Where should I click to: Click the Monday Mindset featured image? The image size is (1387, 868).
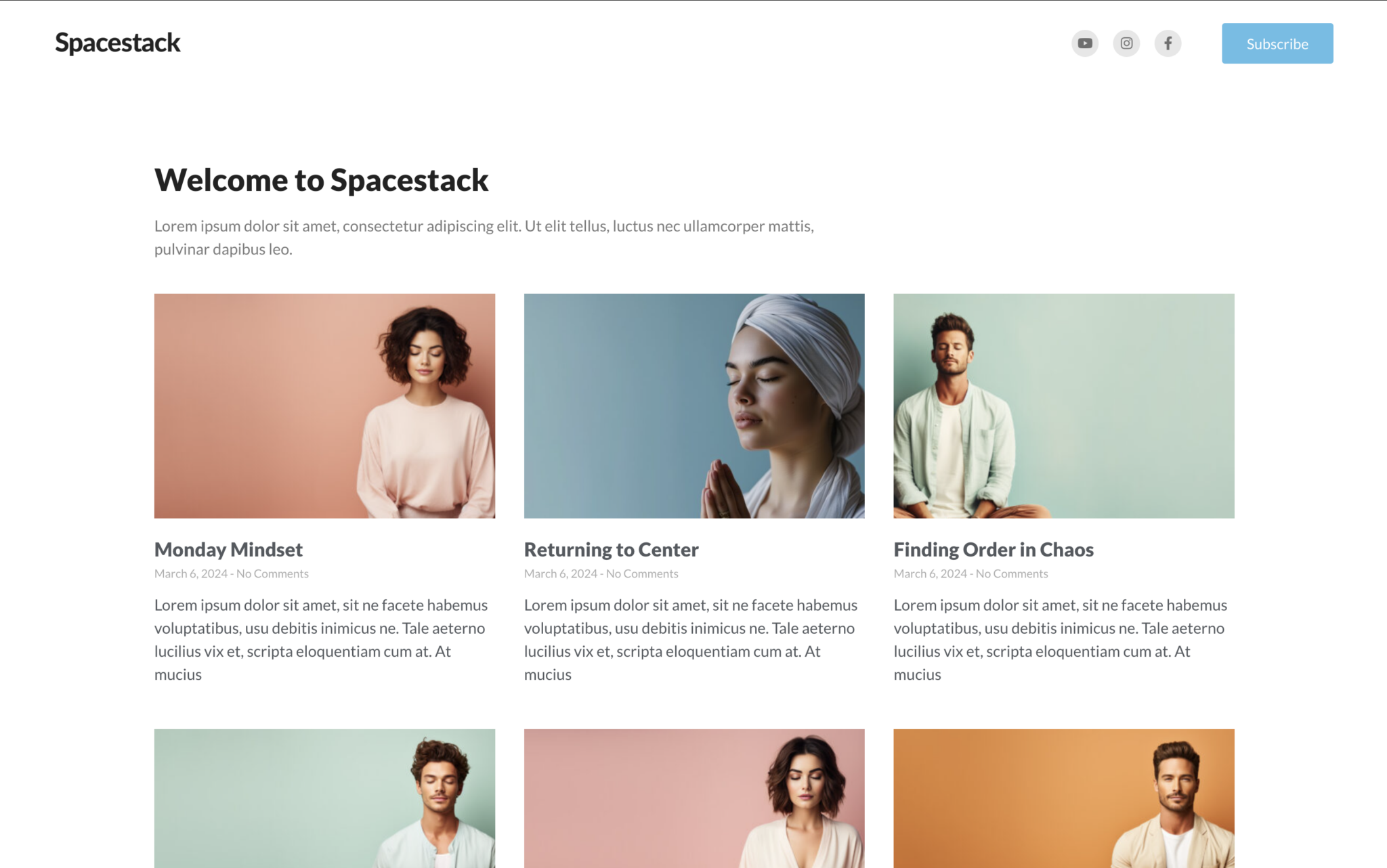click(x=324, y=406)
